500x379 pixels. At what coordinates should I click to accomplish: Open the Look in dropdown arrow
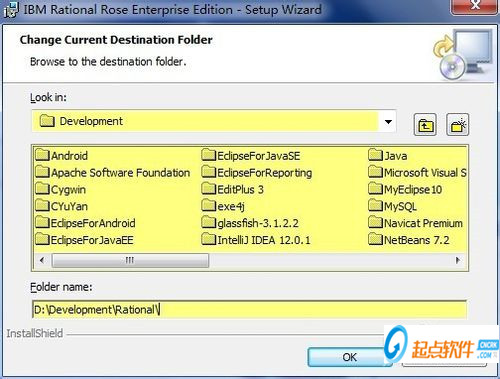388,121
